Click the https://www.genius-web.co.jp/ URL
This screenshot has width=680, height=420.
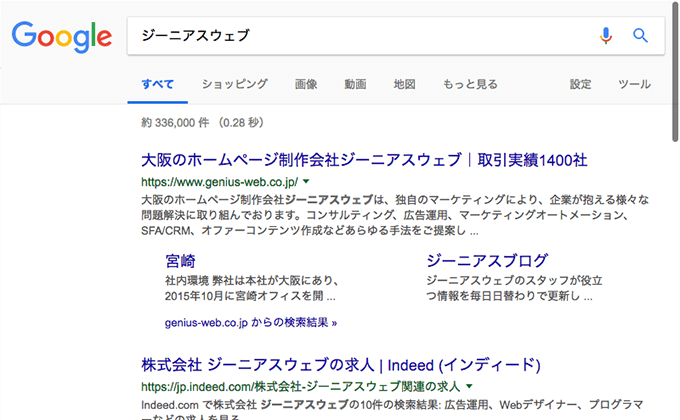pyautogui.click(x=219, y=182)
